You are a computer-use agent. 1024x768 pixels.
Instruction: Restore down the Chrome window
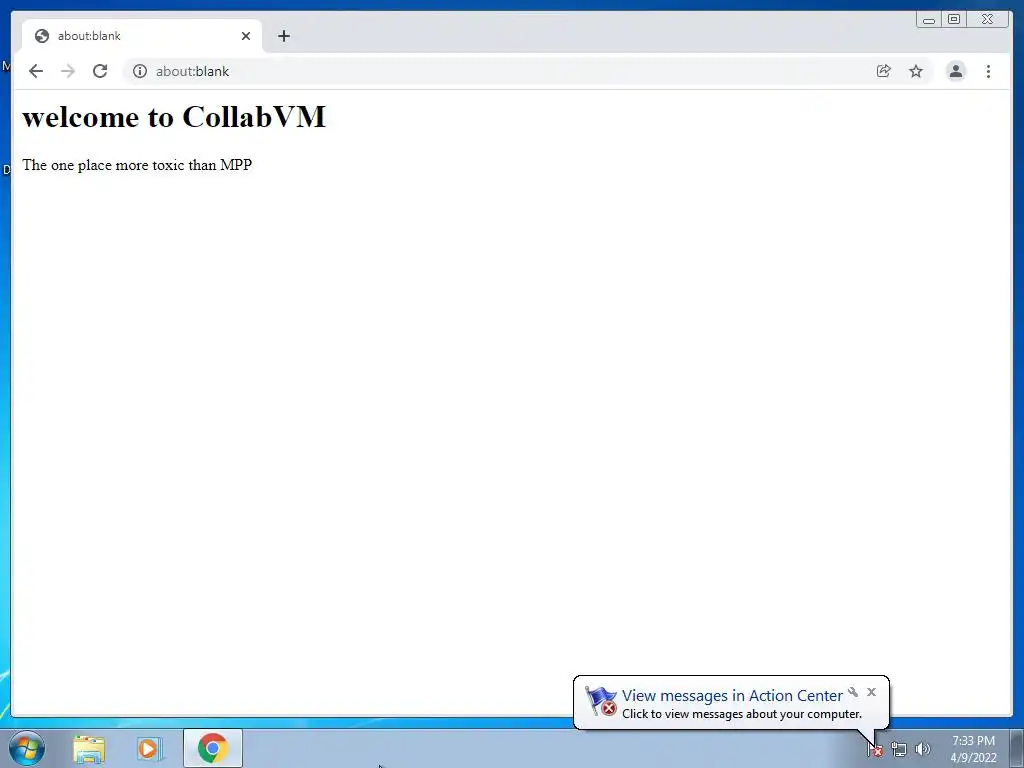(x=954, y=20)
